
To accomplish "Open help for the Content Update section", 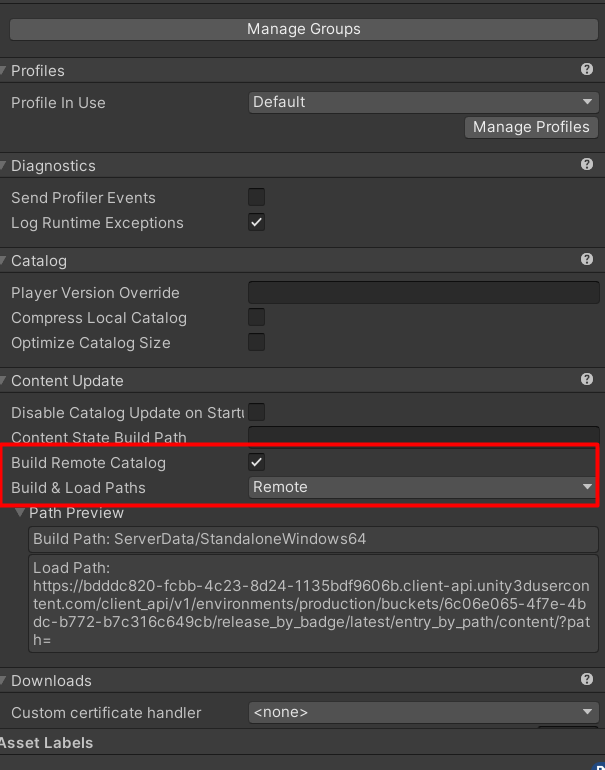I will point(587,380).
